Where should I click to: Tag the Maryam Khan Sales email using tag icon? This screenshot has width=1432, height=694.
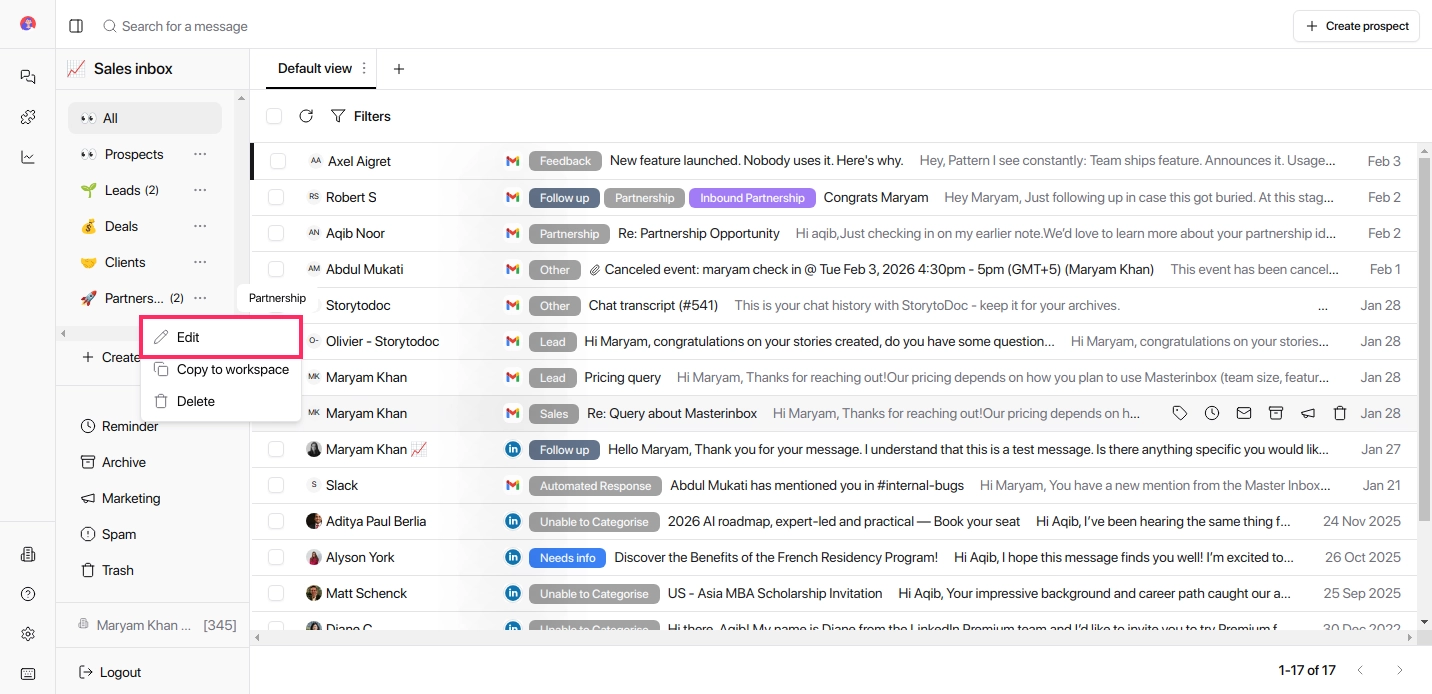tap(1180, 412)
